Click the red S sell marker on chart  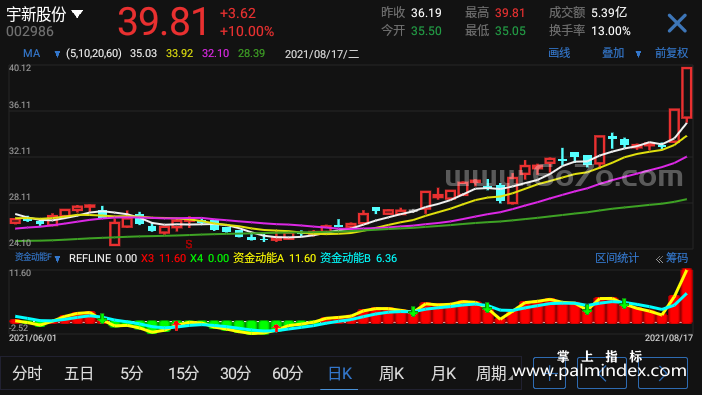(189, 244)
